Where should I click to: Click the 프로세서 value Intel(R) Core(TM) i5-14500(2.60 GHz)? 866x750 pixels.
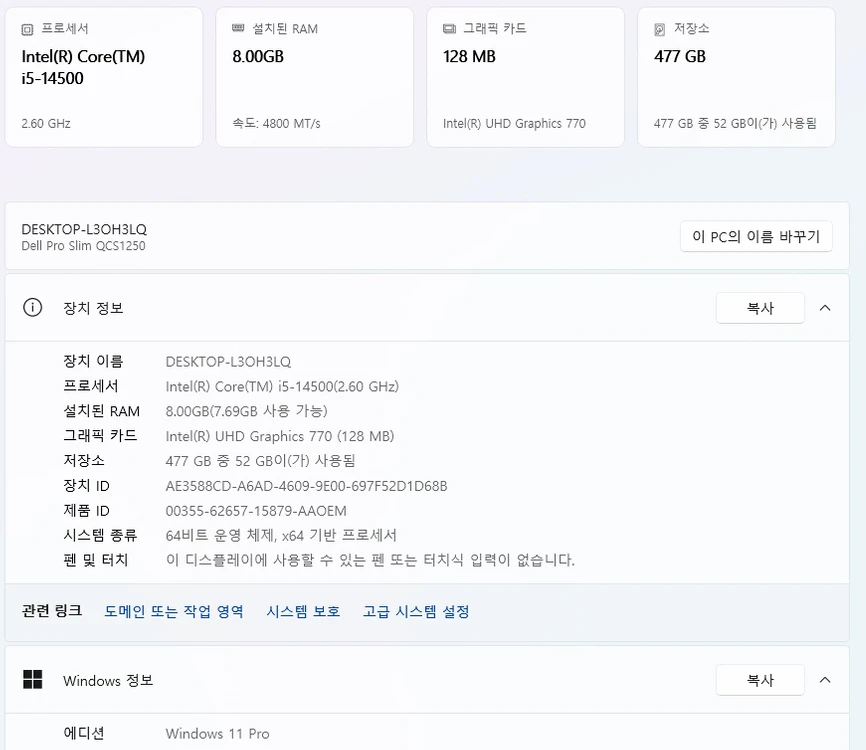click(282, 387)
